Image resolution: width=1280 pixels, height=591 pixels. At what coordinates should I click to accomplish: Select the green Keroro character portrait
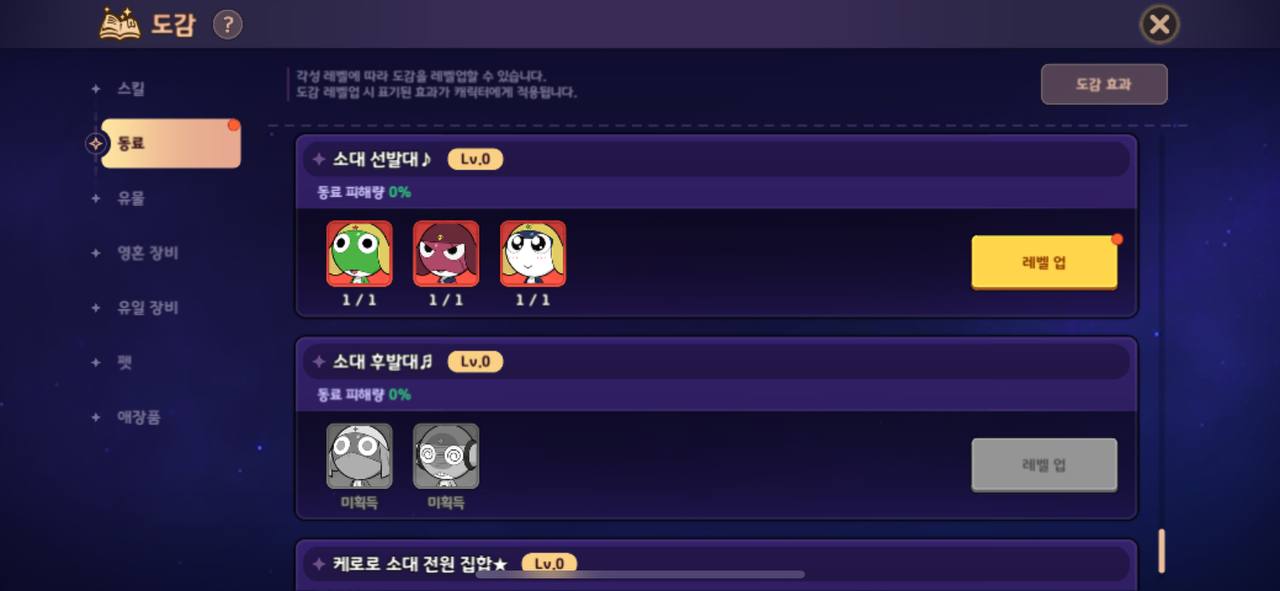(359, 254)
